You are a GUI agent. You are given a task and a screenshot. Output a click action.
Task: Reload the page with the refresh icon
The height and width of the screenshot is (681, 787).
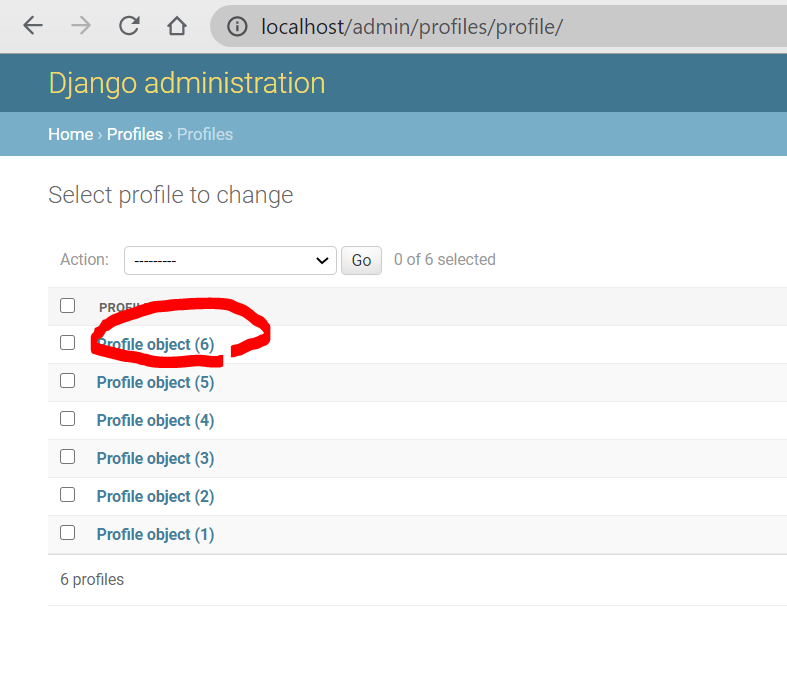pos(129,26)
